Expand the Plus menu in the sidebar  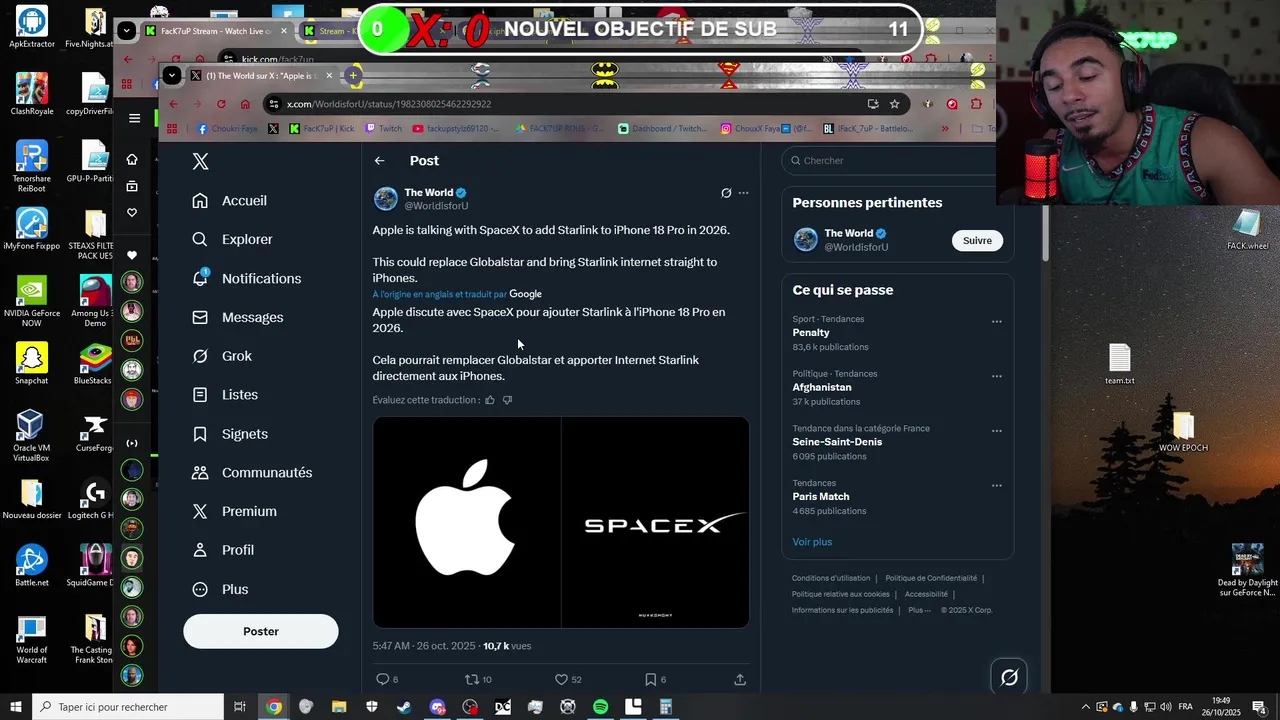pos(219,589)
